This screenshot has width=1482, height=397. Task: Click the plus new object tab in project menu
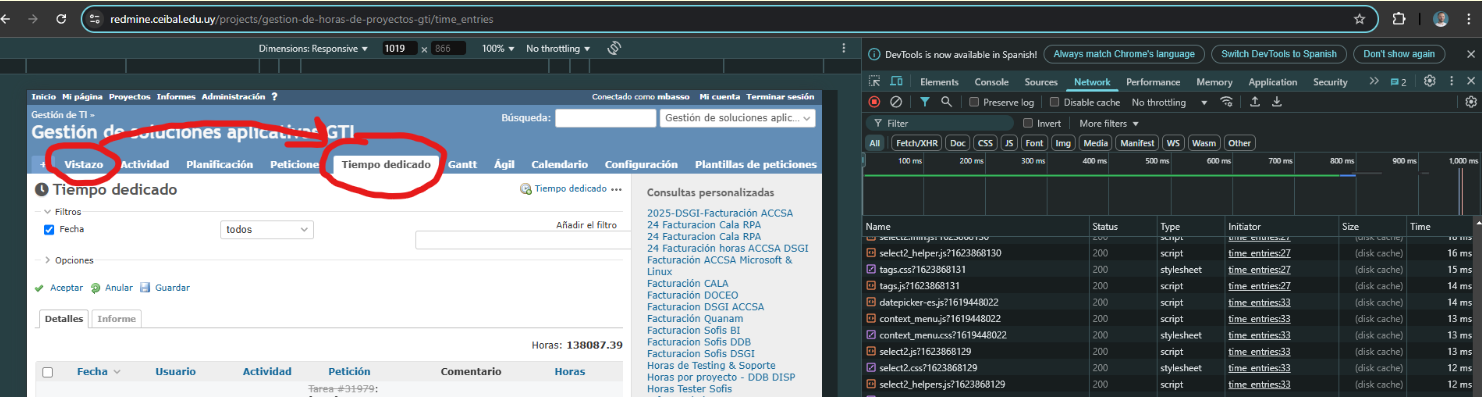[44, 164]
